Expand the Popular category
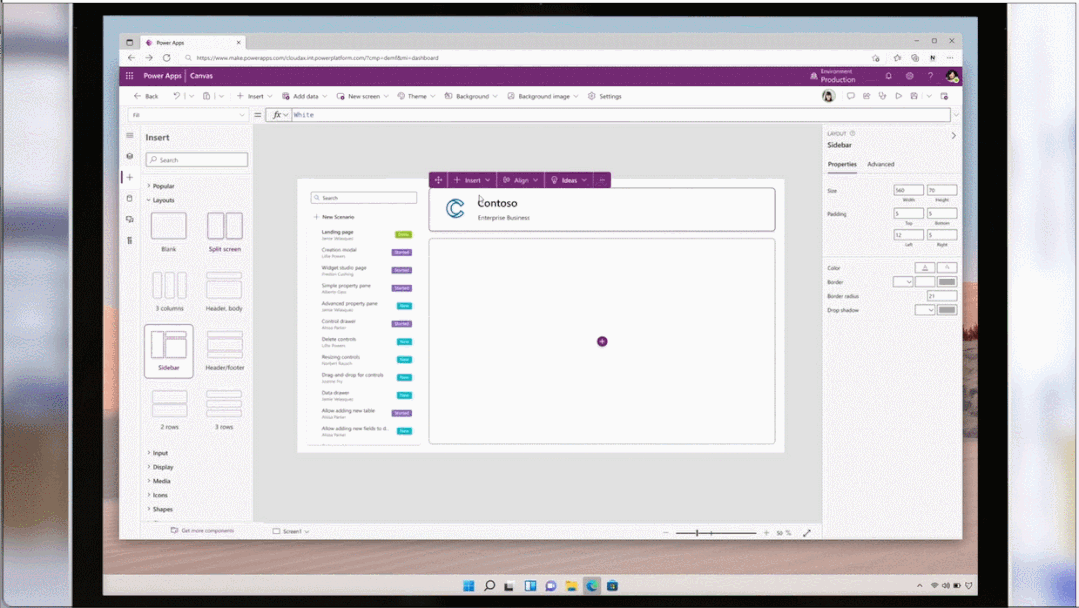The height and width of the screenshot is (608, 1079). (160, 186)
